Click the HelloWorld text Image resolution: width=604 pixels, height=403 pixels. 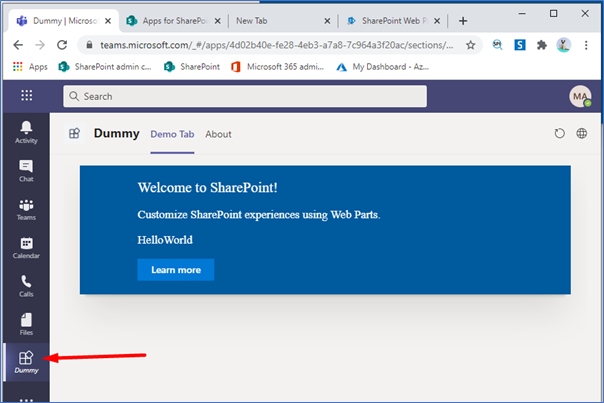pos(165,240)
